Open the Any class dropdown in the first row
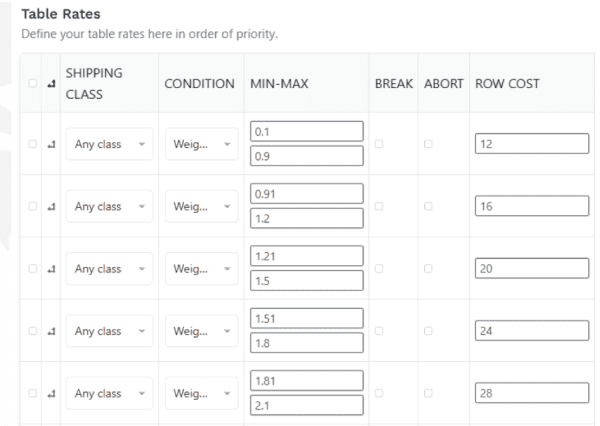The image size is (600, 426). (109, 144)
